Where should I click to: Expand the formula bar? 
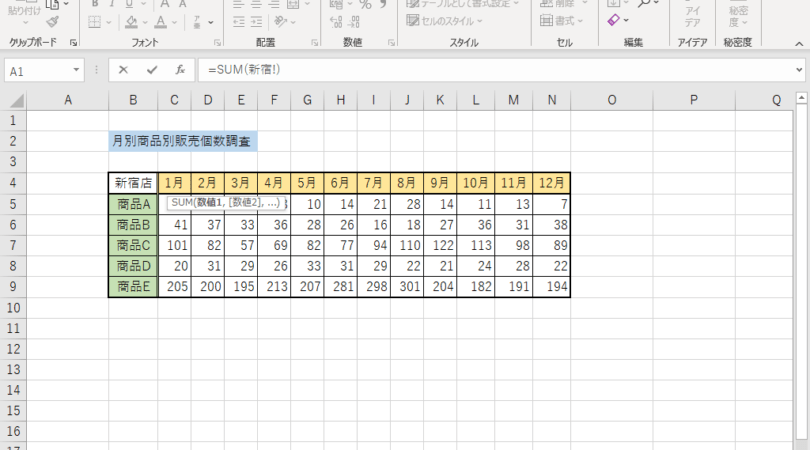(799, 70)
